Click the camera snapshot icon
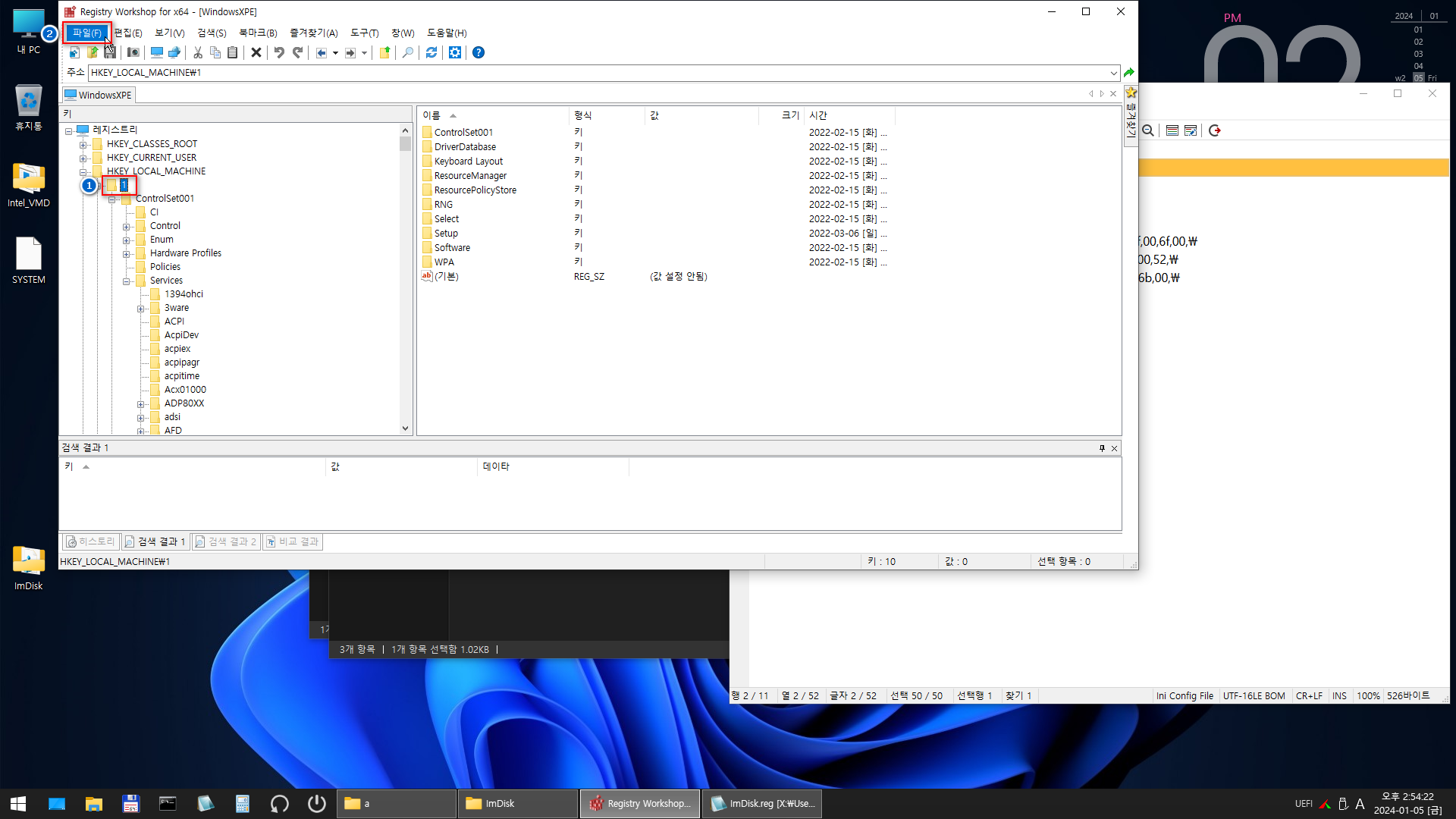Viewport: 1456px width, 819px height. (x=133, y=52)
